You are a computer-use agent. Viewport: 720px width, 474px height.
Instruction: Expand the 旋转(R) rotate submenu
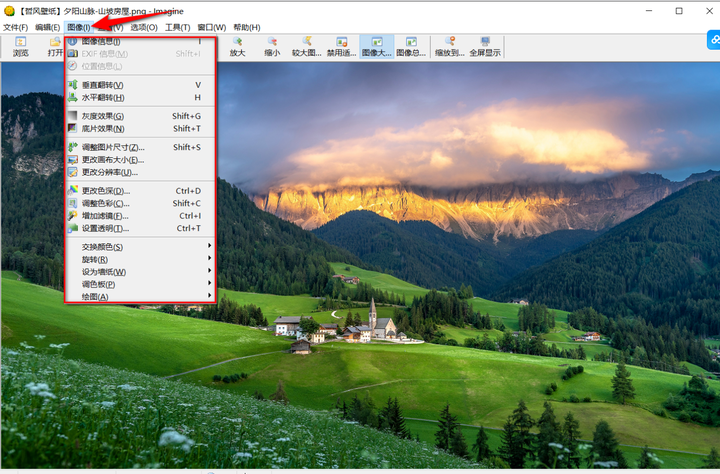(x=140, y=260)
